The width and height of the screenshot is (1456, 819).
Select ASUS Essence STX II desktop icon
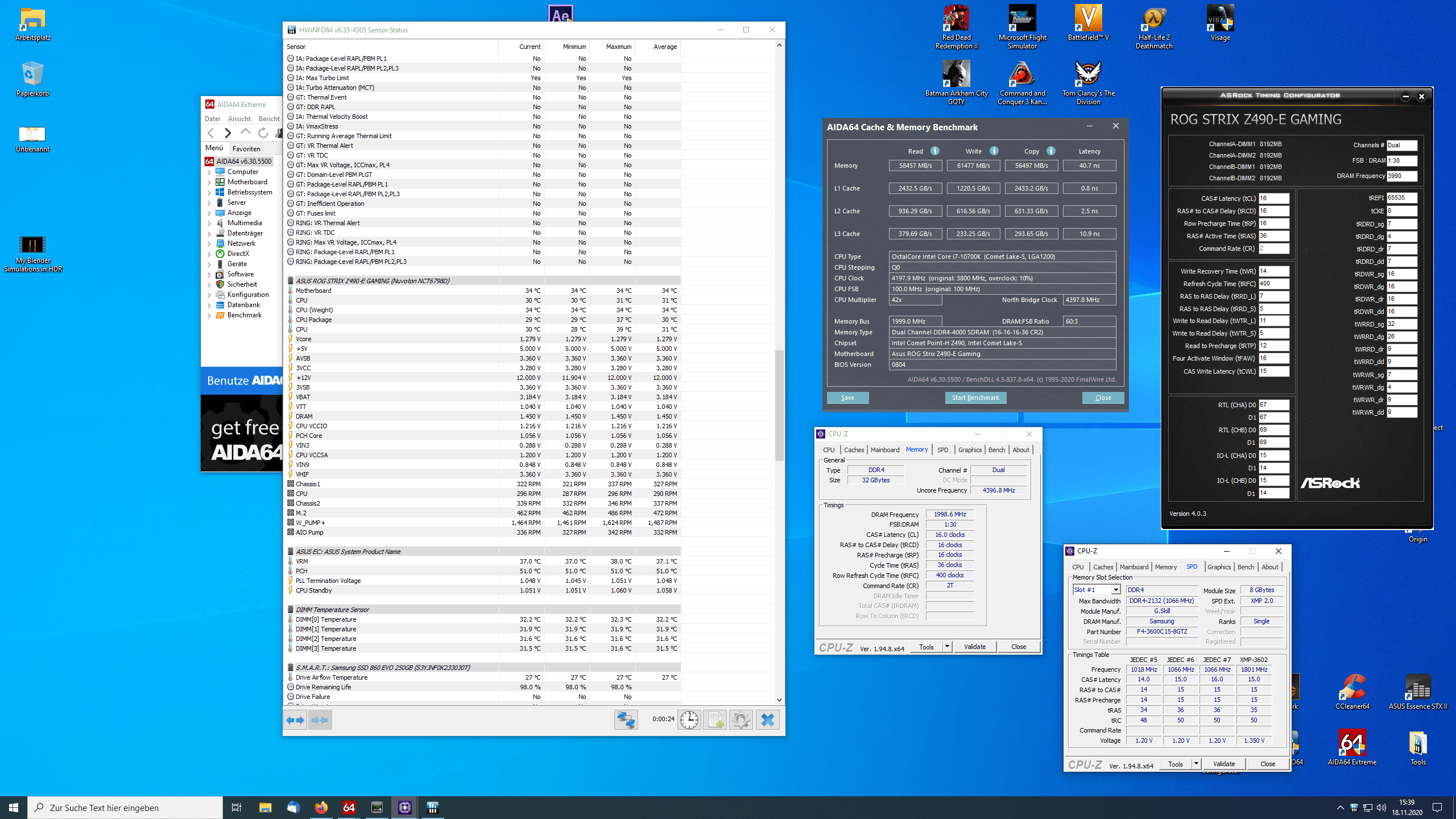(1418, 692)
